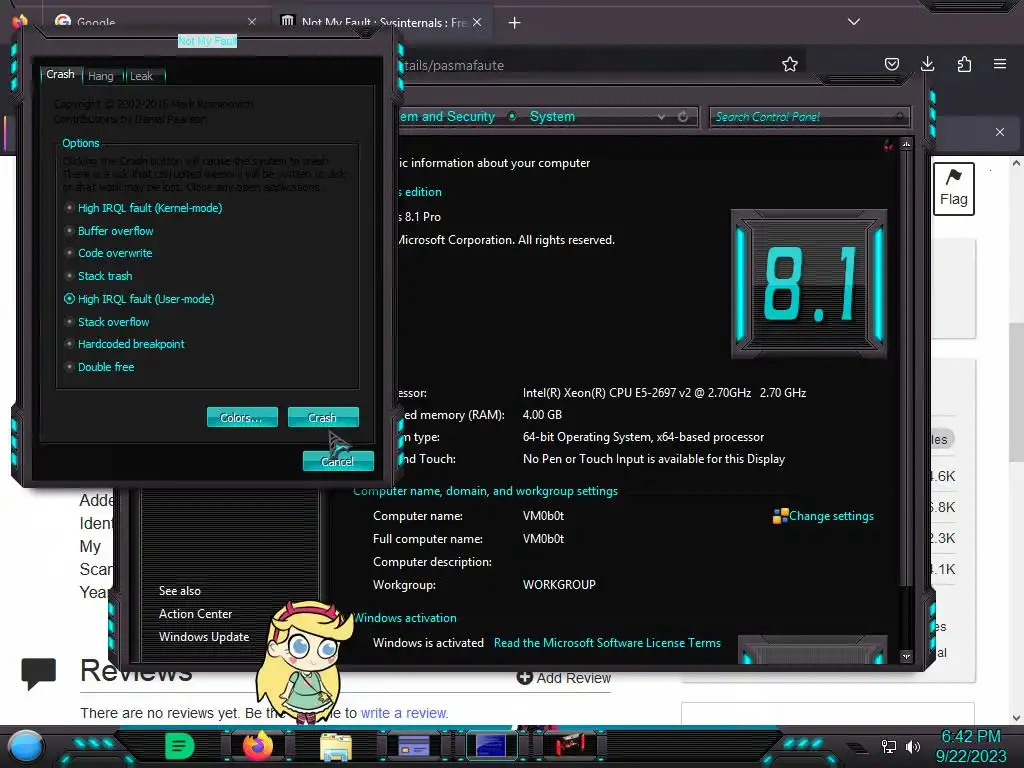Flag this item on the webpage

[953, 189]
